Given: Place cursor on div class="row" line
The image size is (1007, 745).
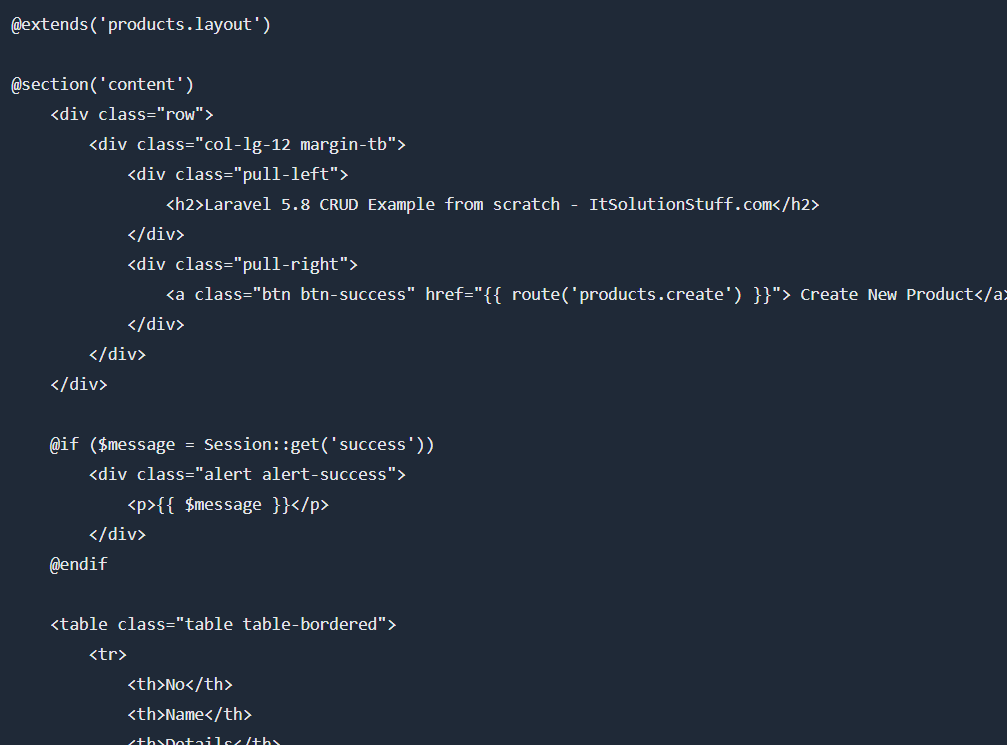Looking at the screenshot, I should coord(132,114).
